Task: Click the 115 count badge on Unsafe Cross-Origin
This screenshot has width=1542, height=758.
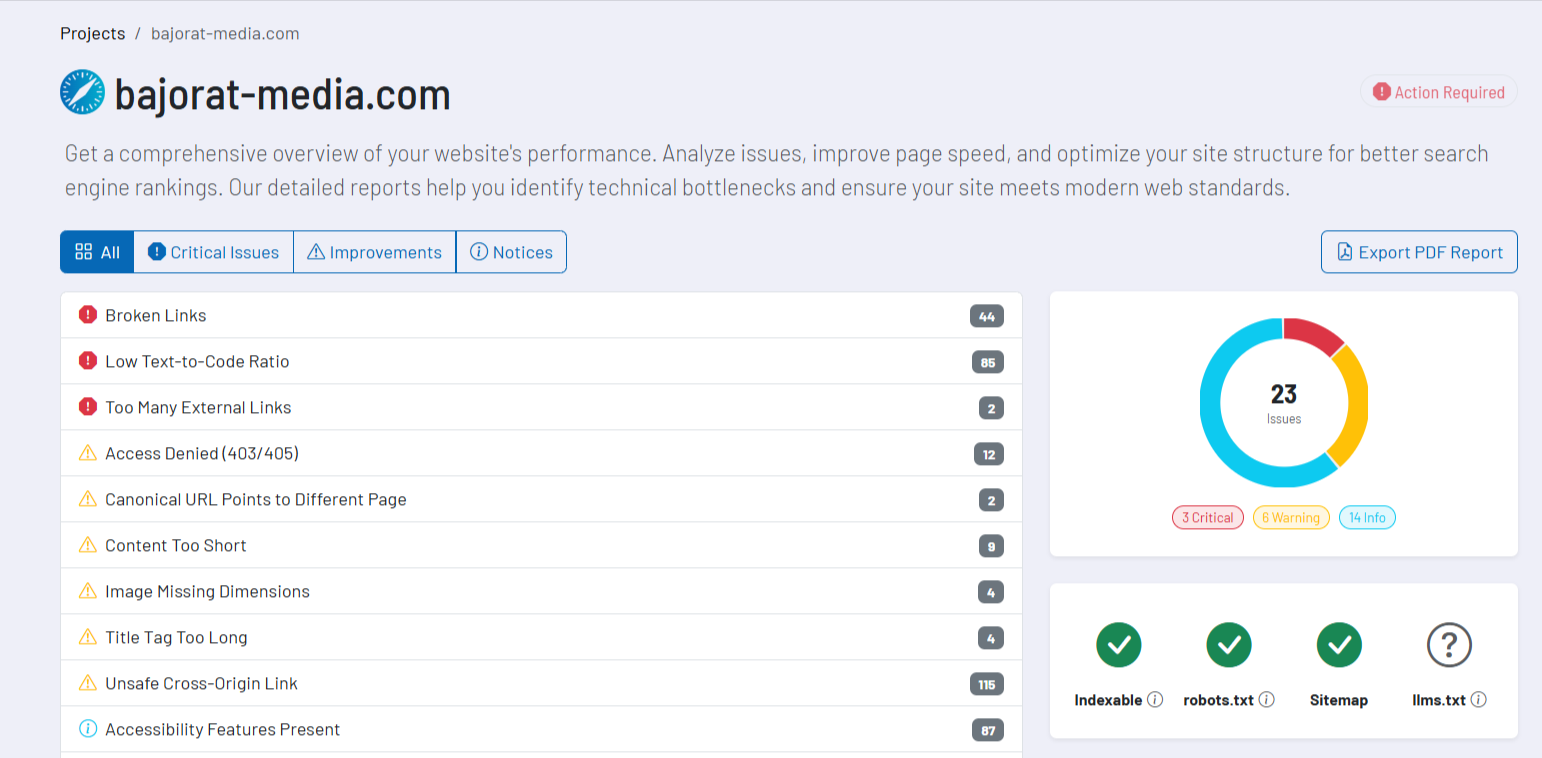Action: point(987,685)
